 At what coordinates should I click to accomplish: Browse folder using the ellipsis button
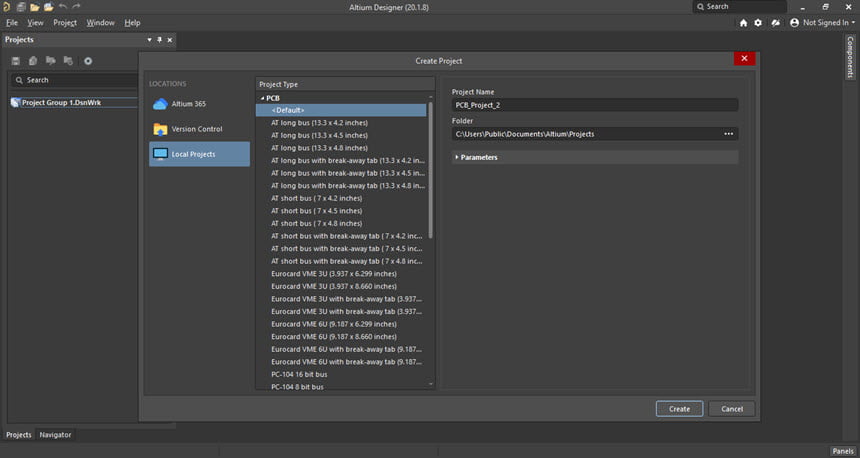(x=728, y=134)
